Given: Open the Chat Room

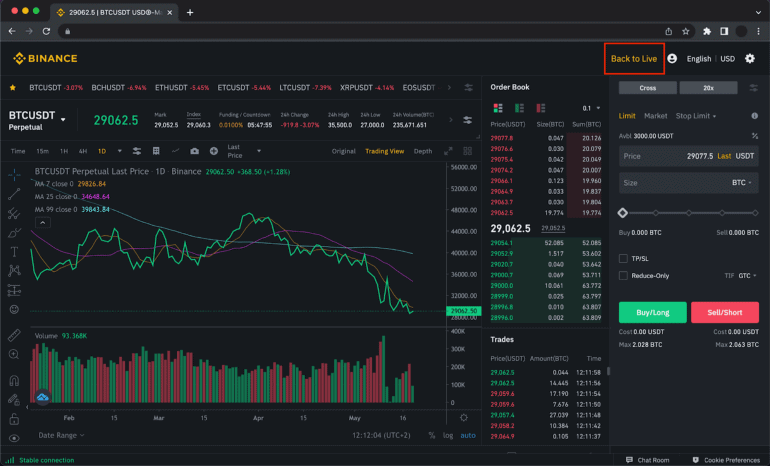Looking at the screenshot, I should pos(648,460).
